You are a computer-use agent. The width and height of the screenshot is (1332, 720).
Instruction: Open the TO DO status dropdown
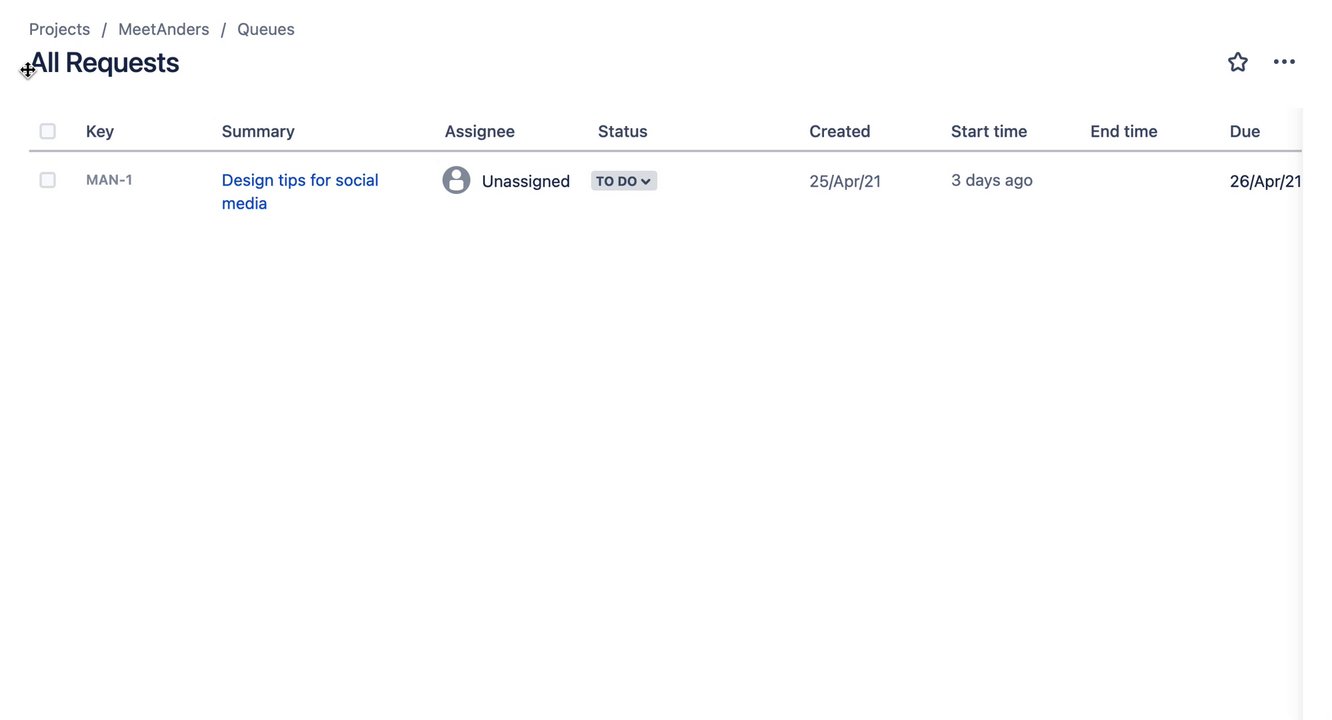coord(624,181)
